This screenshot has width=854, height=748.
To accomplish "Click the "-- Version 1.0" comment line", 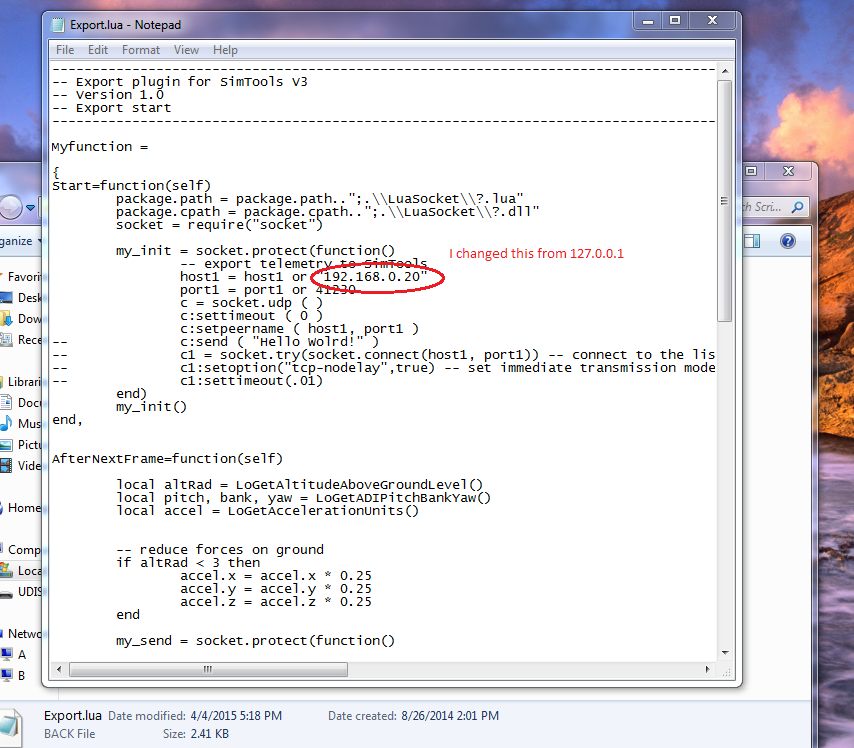I will click(x=108, y=94).
